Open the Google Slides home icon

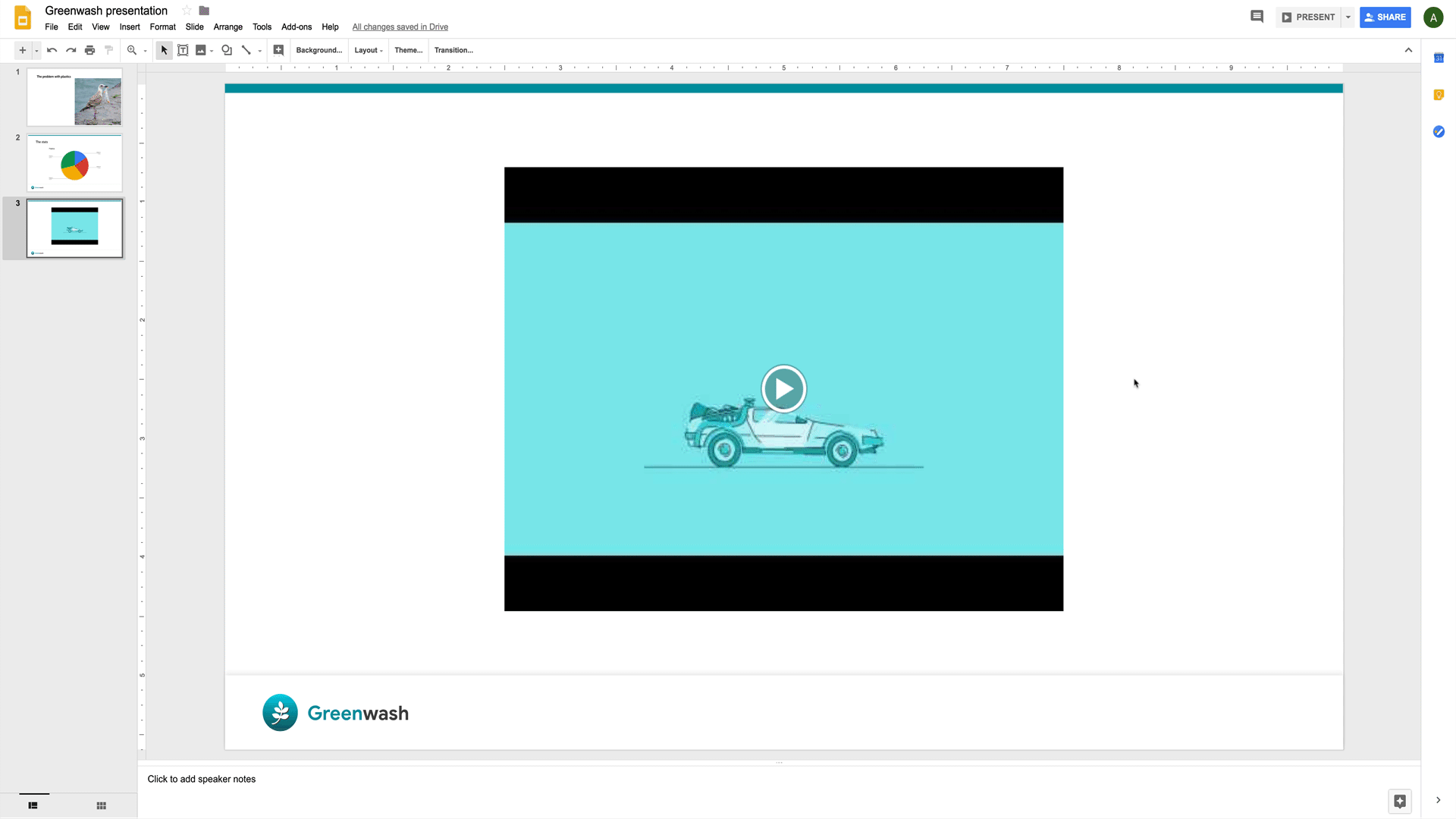tap(23, 17)
